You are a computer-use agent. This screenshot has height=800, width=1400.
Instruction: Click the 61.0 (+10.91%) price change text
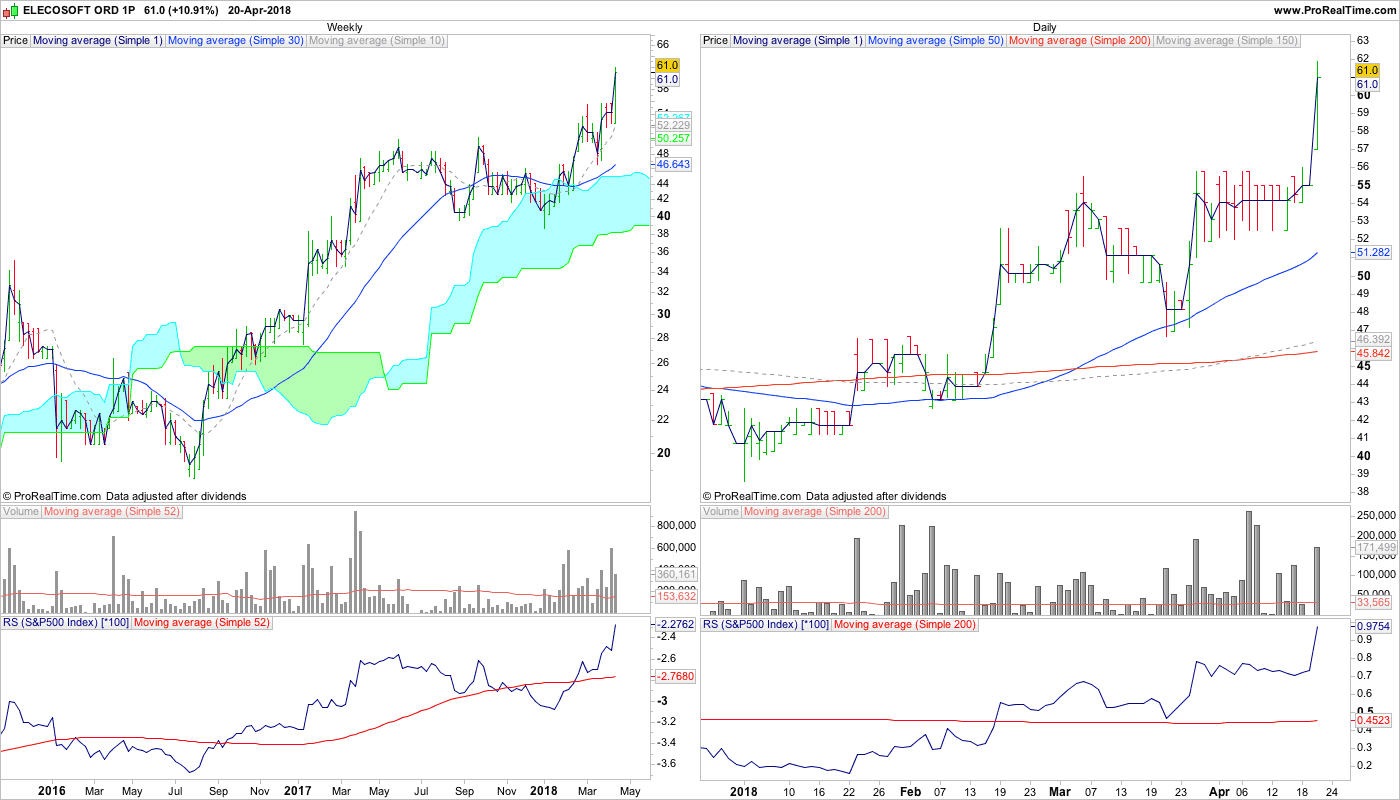pyautogui.click(x=183, y=10)
